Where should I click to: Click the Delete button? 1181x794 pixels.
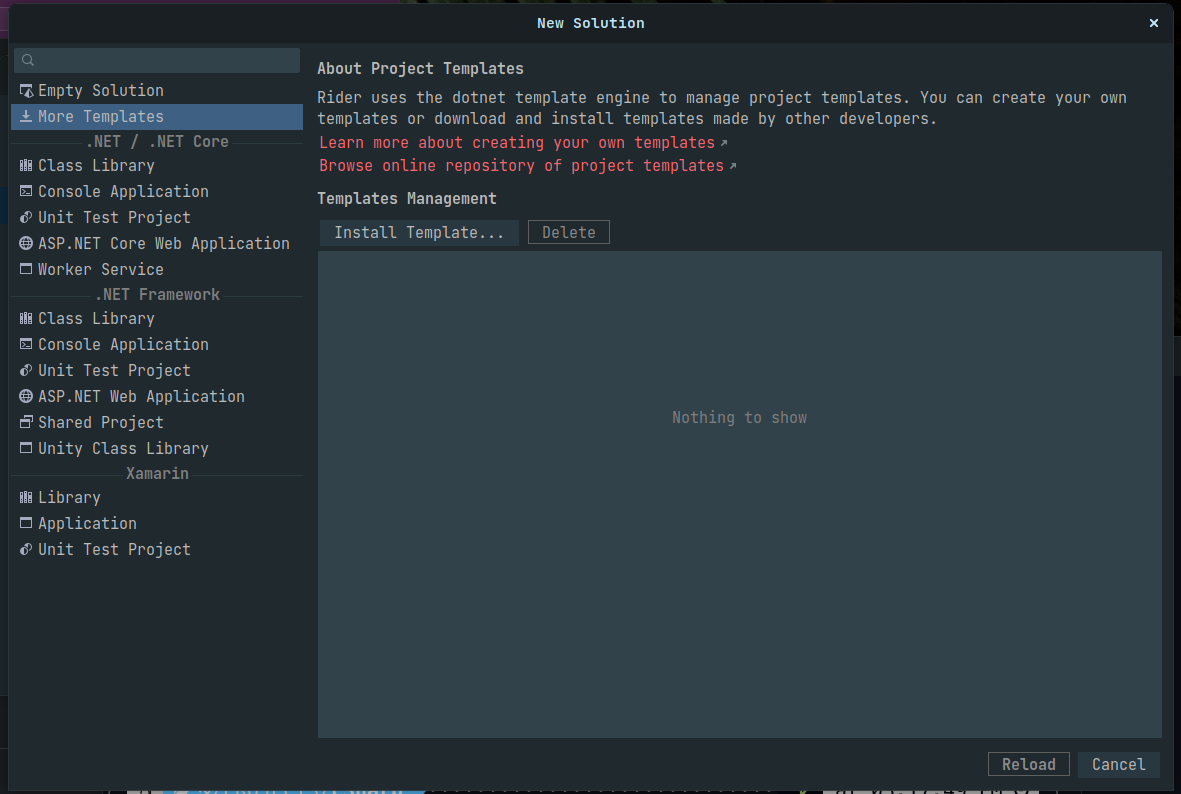pos(569,232)
